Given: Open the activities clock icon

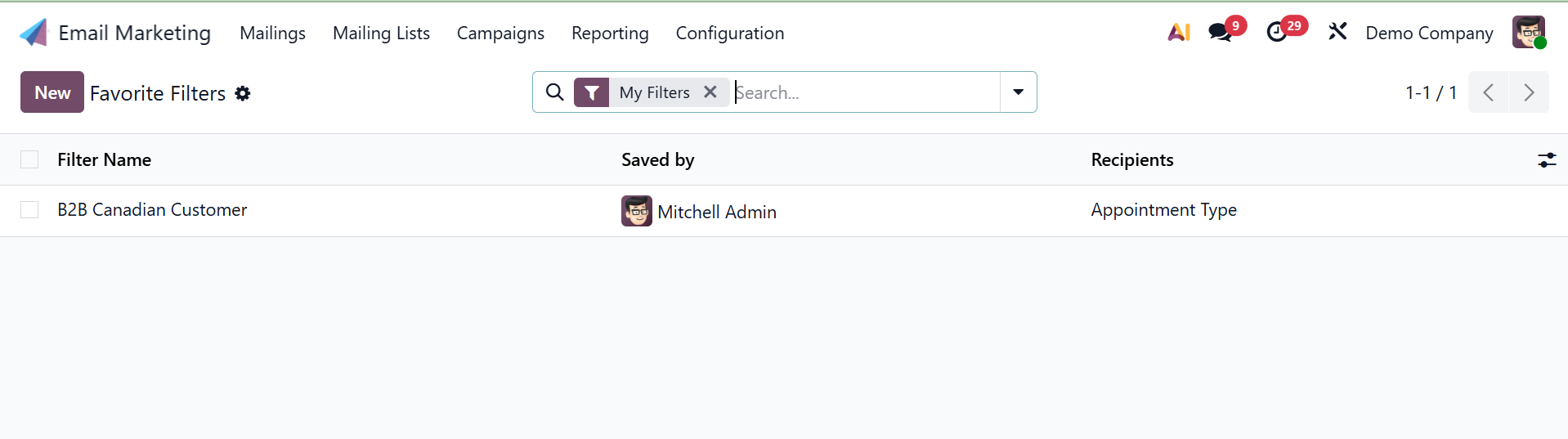Looking at the screenshot, I should coord(1276,33).
